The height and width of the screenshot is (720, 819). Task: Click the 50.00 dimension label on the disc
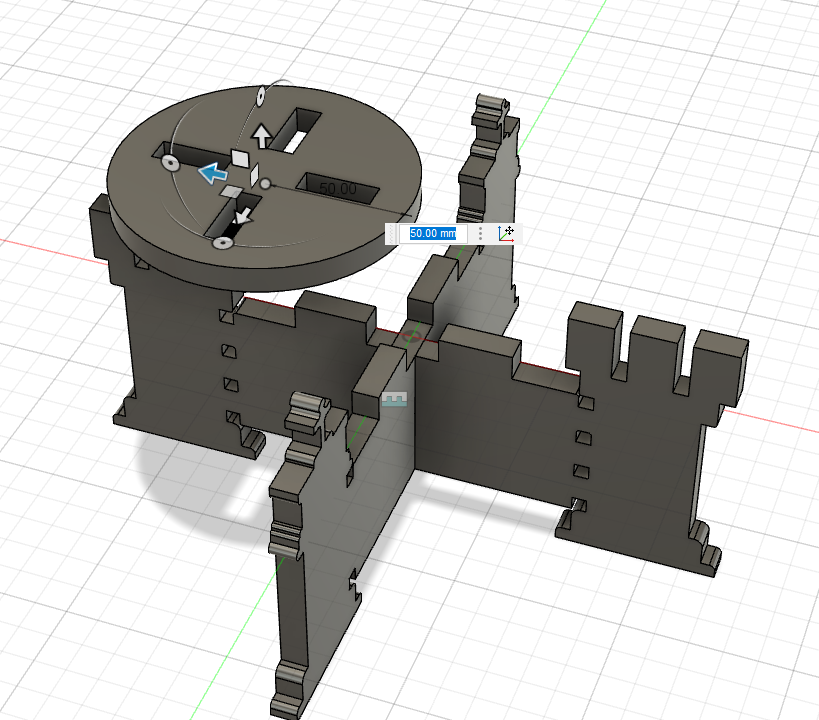338,189
